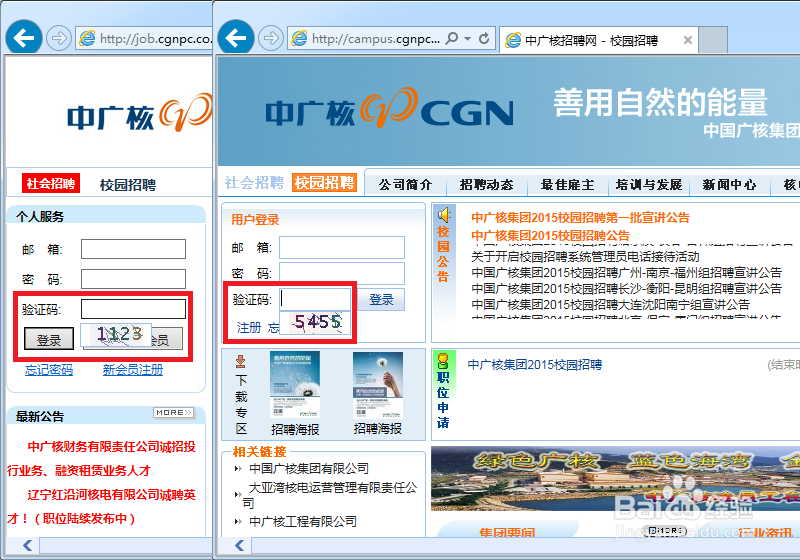
Task: Click the 登录 button in the 用户登录 panel
Action: click(x=381, y=299)
